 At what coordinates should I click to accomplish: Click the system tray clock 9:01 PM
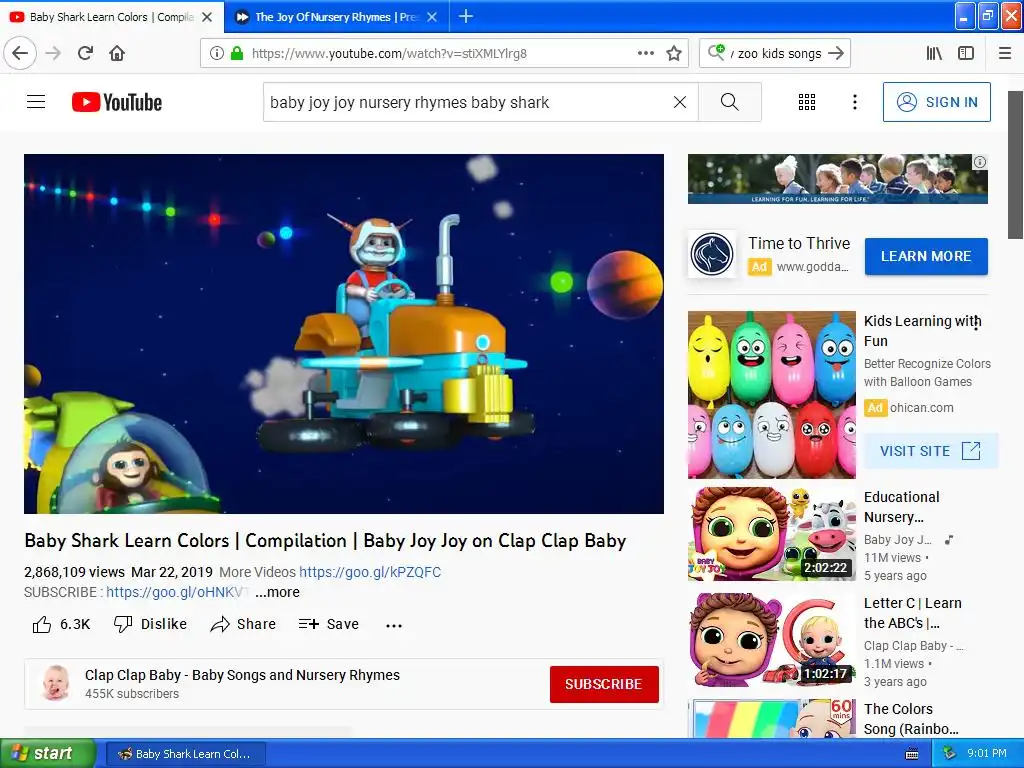point(987,754)
